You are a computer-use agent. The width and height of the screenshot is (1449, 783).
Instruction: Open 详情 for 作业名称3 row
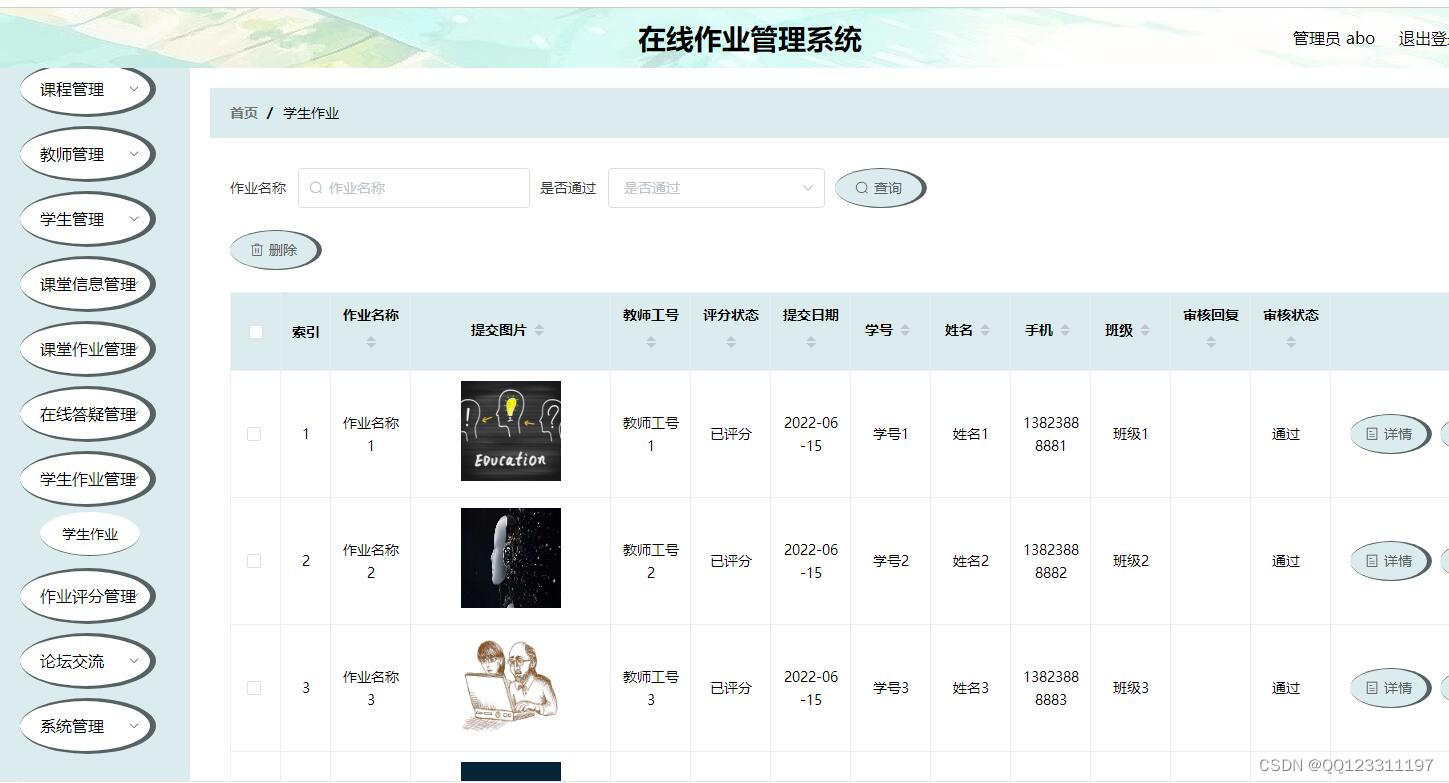(x=1390, y=688)
